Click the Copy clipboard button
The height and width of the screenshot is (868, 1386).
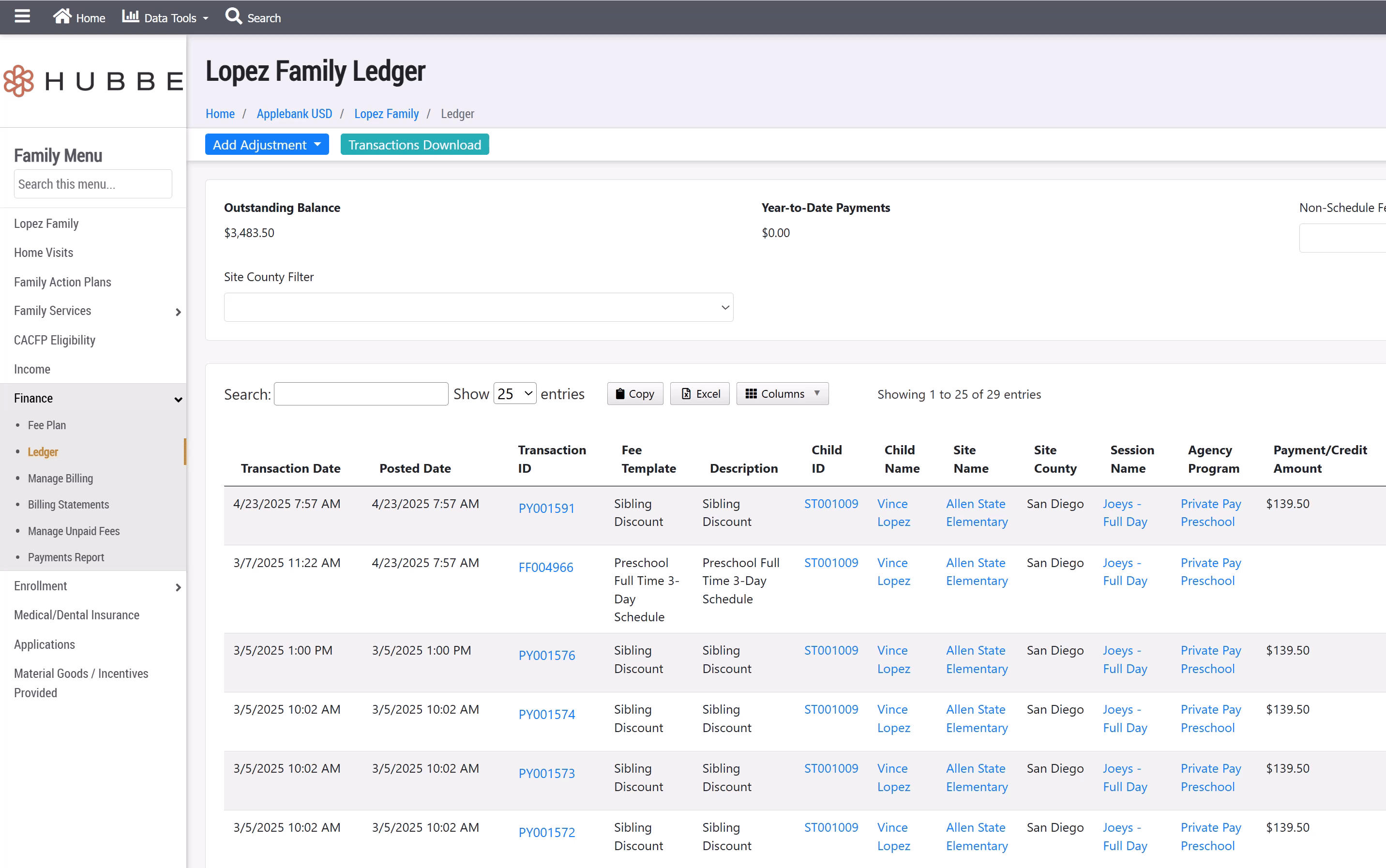[x=634, y=394]
